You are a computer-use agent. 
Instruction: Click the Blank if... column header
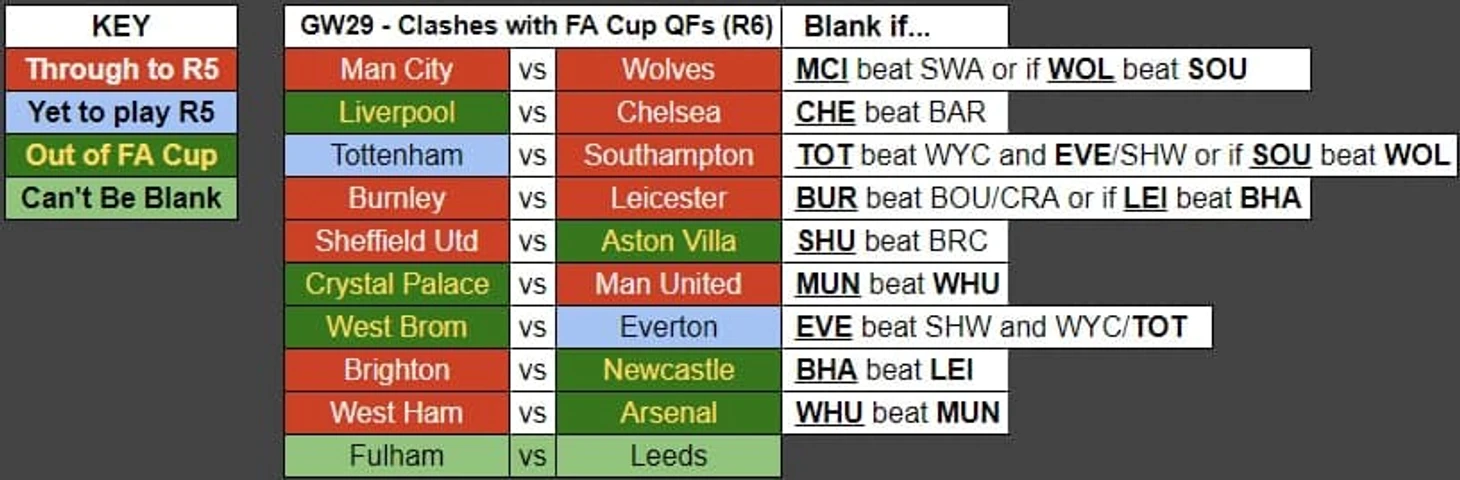(x=895, y=26)
